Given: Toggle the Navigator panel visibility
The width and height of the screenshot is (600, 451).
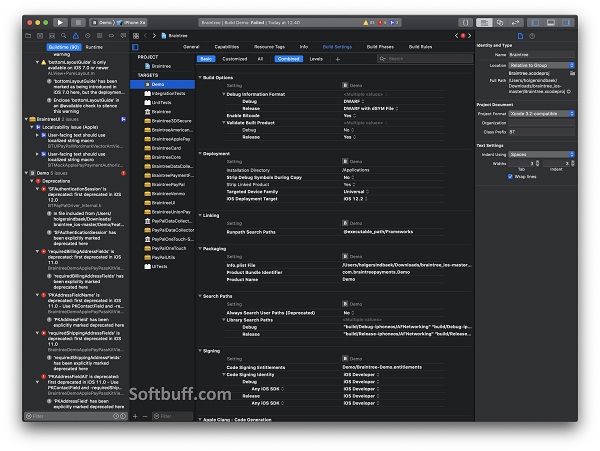Looking at the screenshot, I should 535,23.
